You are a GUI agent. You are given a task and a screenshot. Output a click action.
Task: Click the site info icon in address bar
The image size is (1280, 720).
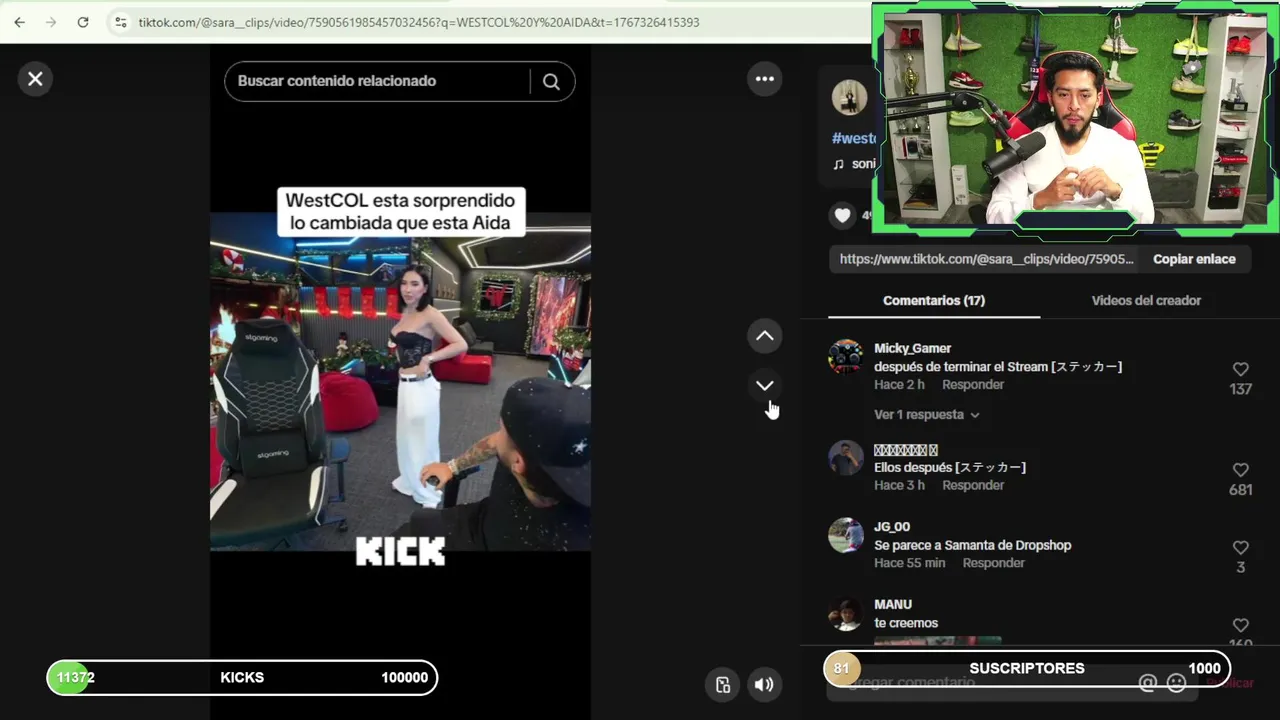[120, 22]
